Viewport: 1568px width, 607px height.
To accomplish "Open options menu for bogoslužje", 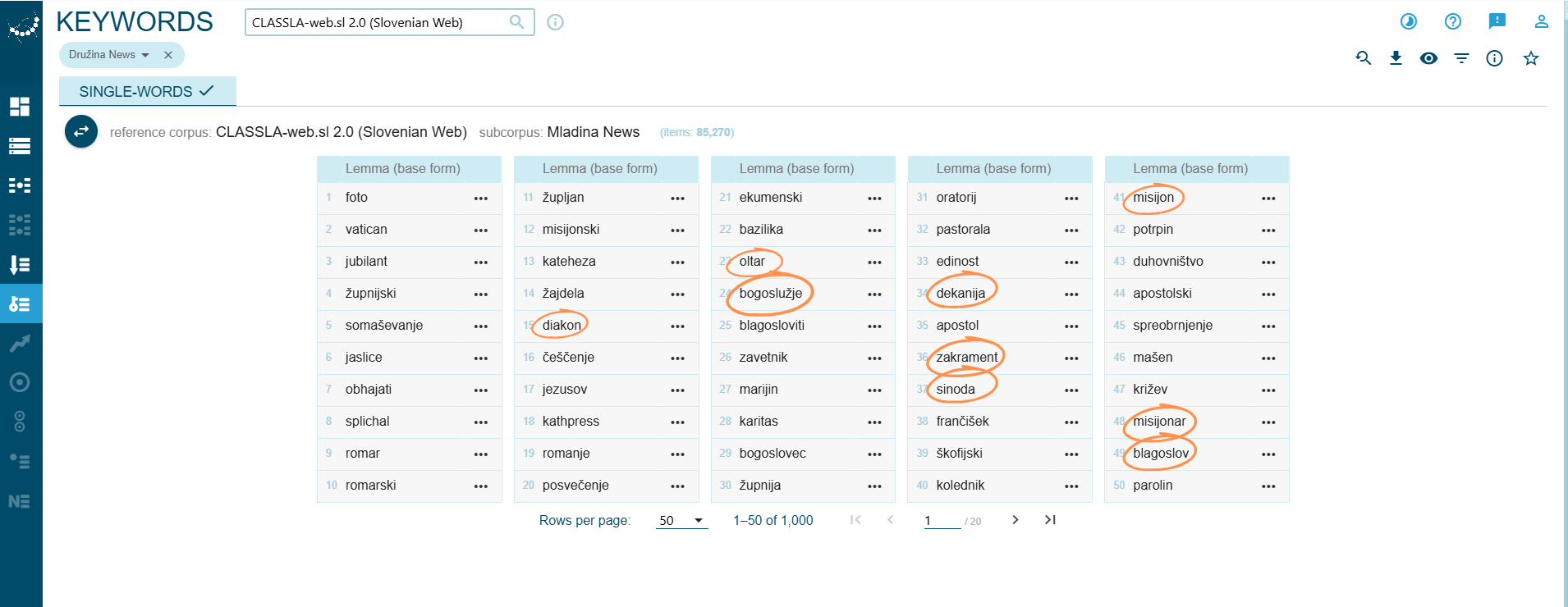I will coord(874,294).
